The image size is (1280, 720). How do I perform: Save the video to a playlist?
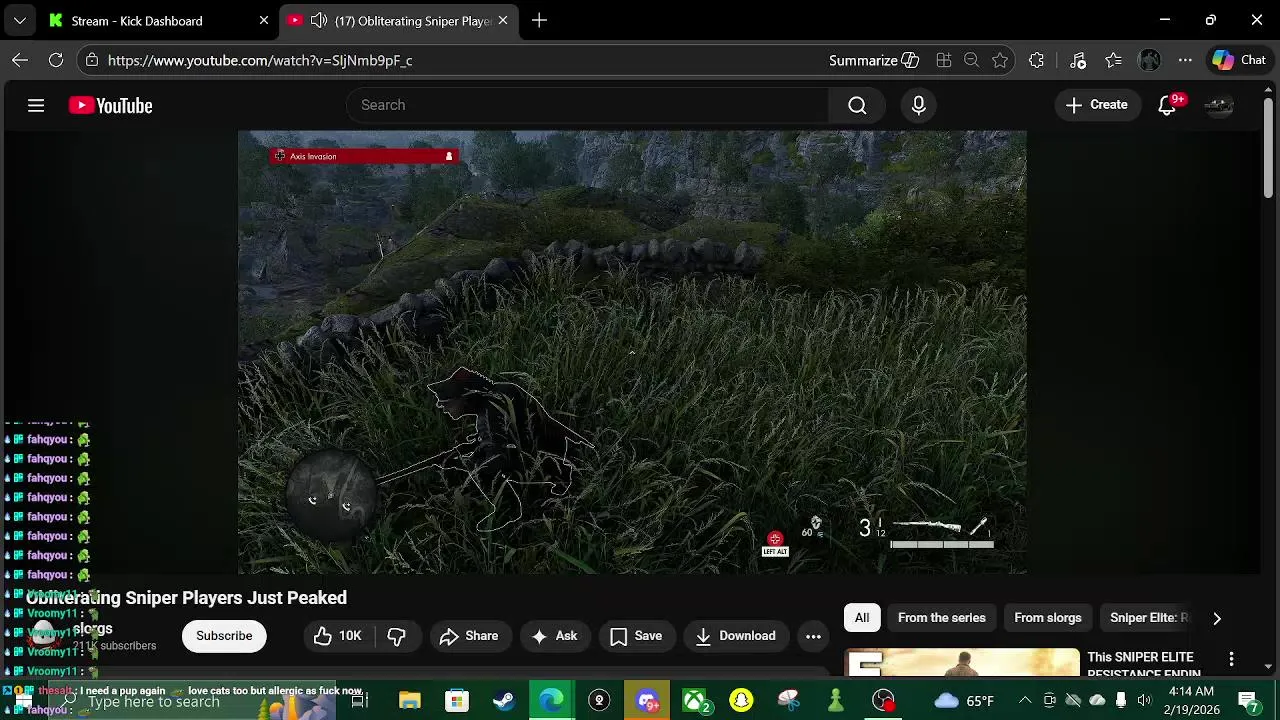[x=636, y=636]
